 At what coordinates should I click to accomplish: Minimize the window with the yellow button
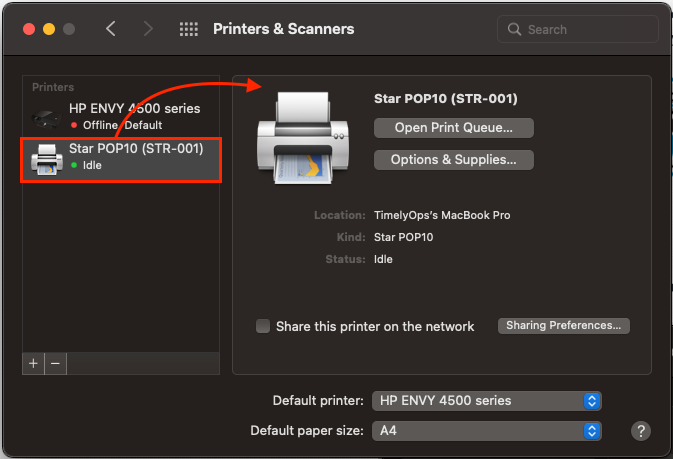pyautogui.click(x=49, y=29)
